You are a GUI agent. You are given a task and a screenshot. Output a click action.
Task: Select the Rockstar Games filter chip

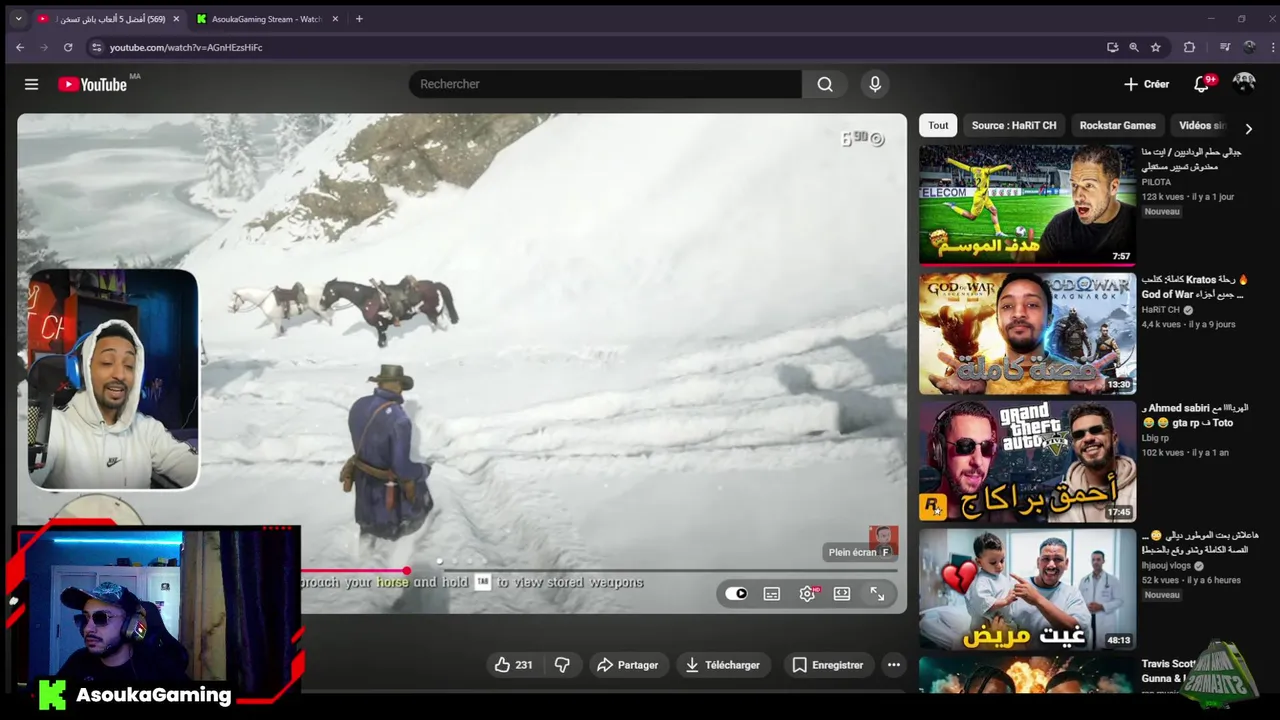[1117, 125]
